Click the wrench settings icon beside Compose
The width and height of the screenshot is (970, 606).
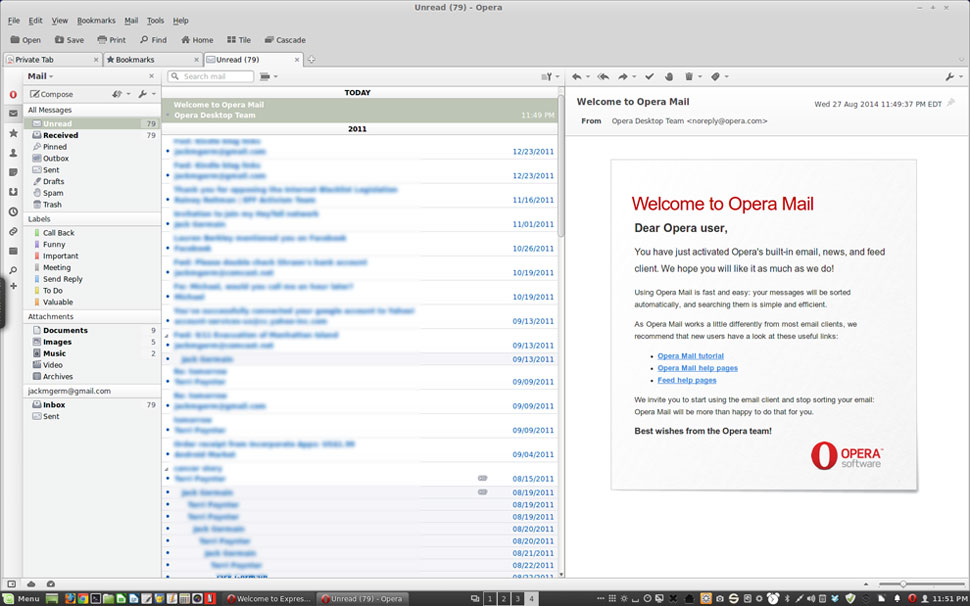[x=143, y=94]
